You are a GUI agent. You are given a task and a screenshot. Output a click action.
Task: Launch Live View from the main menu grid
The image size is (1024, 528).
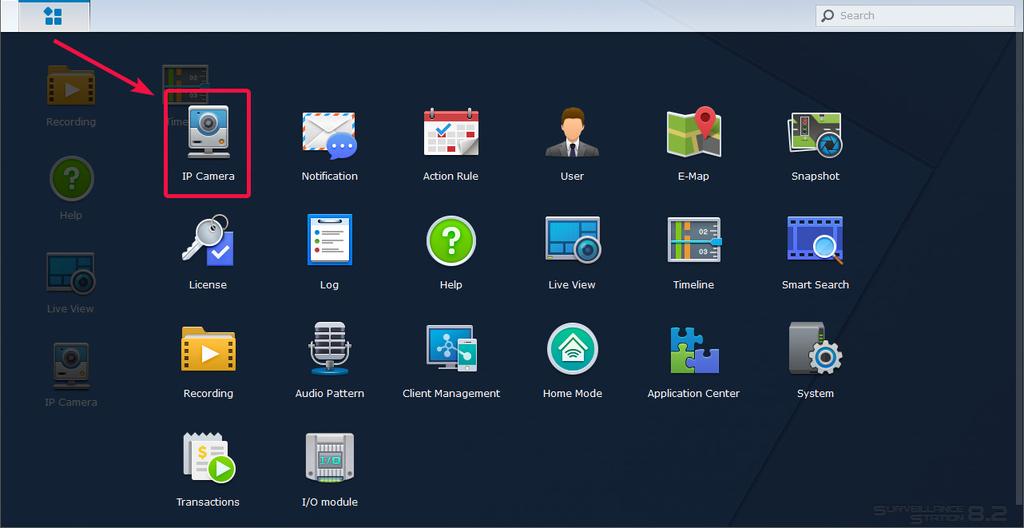pos(573,240)
